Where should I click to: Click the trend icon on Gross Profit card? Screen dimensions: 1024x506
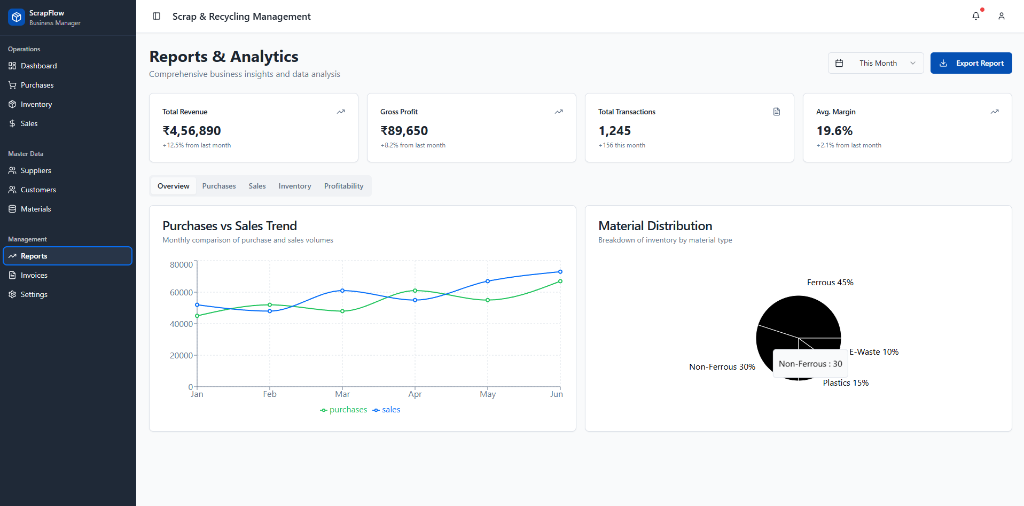coord(558,112)
